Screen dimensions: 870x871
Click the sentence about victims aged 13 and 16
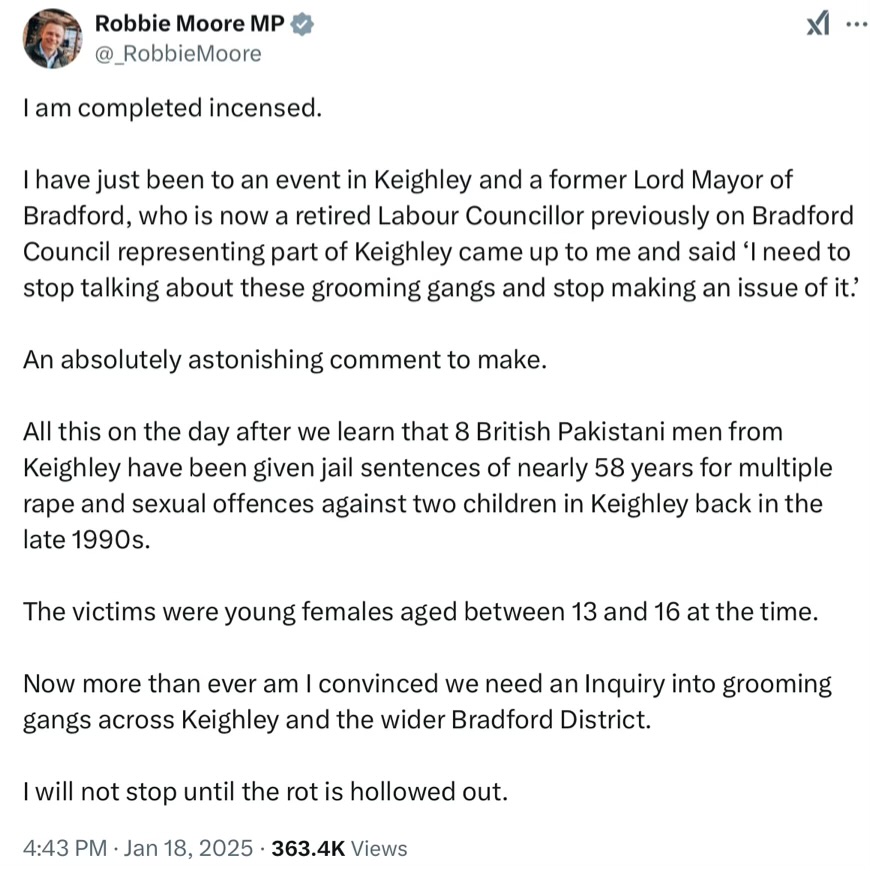421,611
